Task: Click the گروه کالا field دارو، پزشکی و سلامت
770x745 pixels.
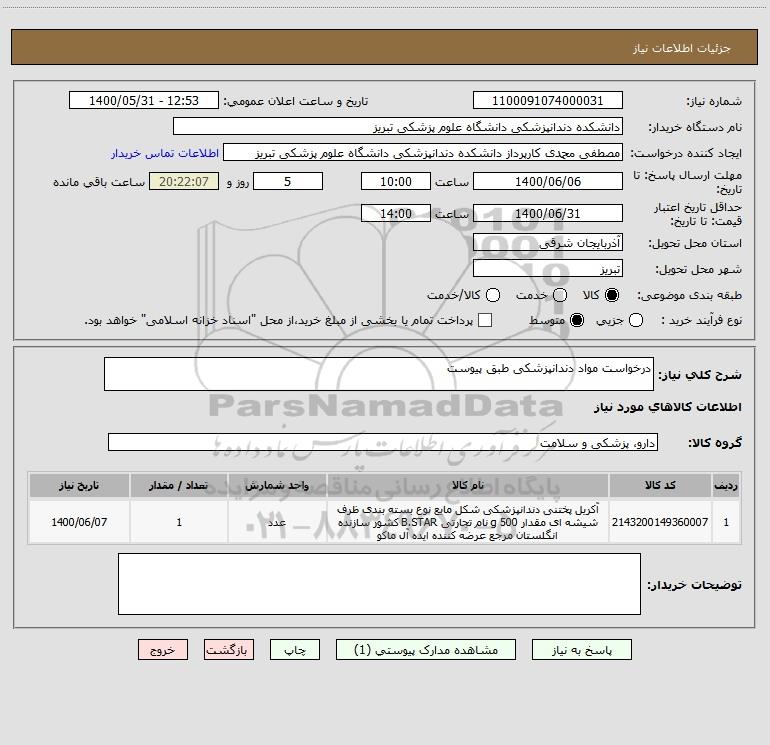Action: 383,442
